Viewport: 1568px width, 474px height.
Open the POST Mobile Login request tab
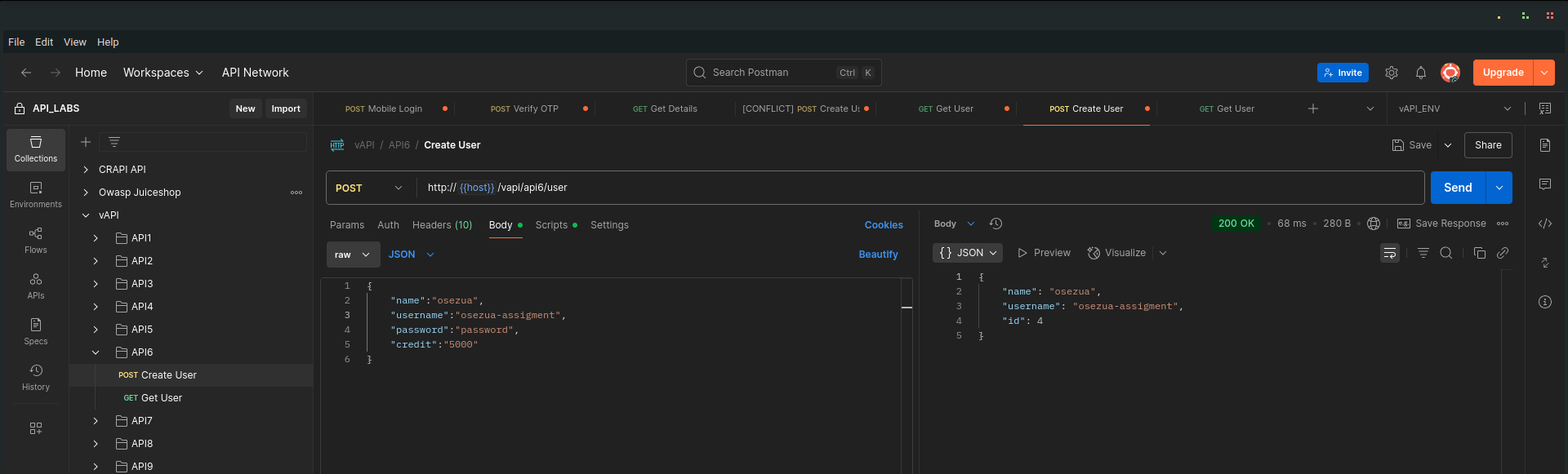[x=384, y=109]
